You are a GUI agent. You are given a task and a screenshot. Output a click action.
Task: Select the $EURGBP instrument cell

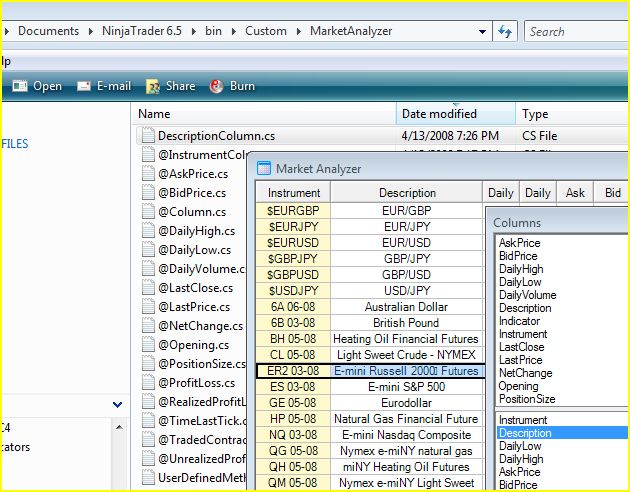pos(293,210)
